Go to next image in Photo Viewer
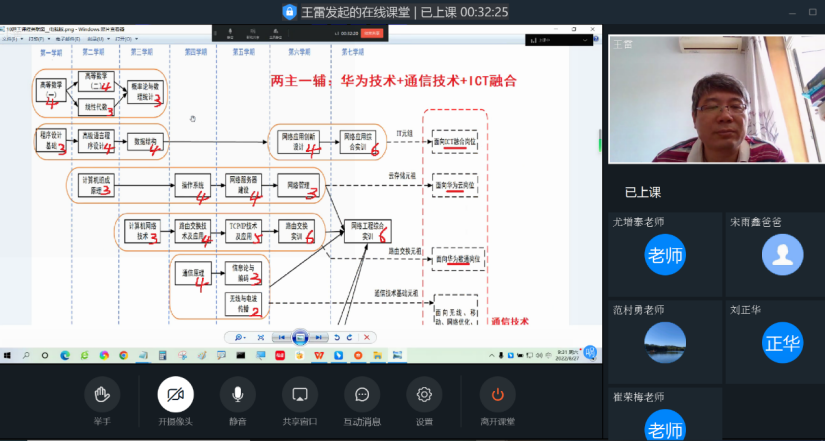Screen dimensions: 825x441 coord(318,337)
